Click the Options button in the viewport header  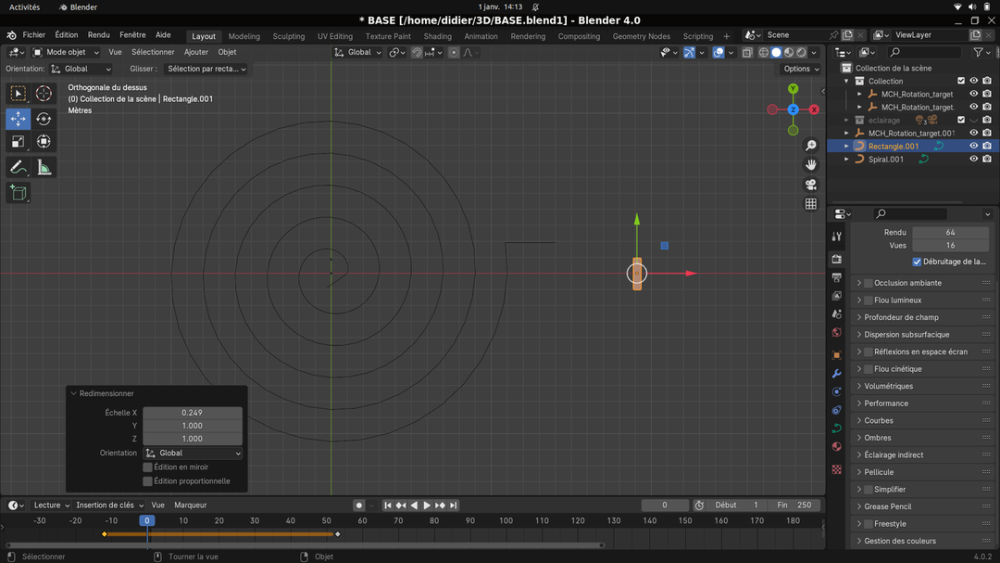[x=800, y=69]
